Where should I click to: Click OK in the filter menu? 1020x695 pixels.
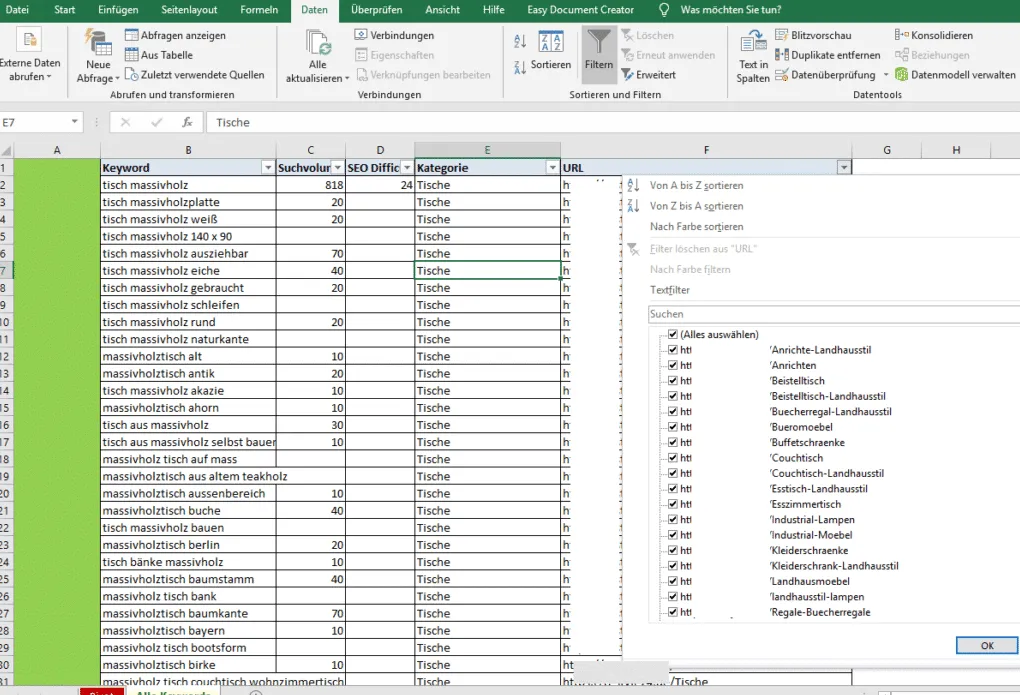pyautogui.click(x=987, y=646)
